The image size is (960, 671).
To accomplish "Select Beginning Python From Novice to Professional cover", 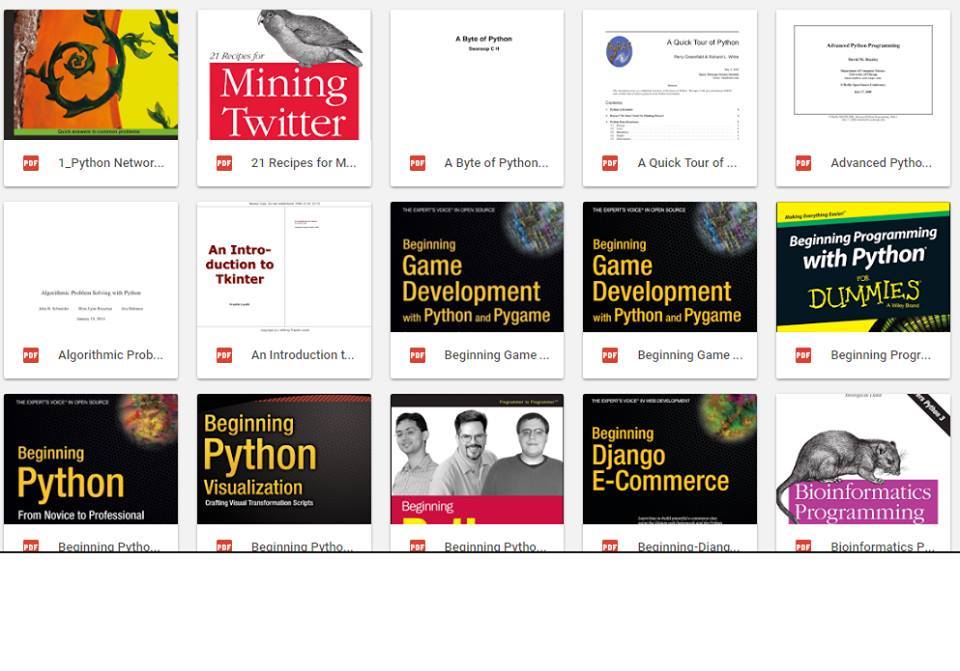I will (x=91, y=459).
